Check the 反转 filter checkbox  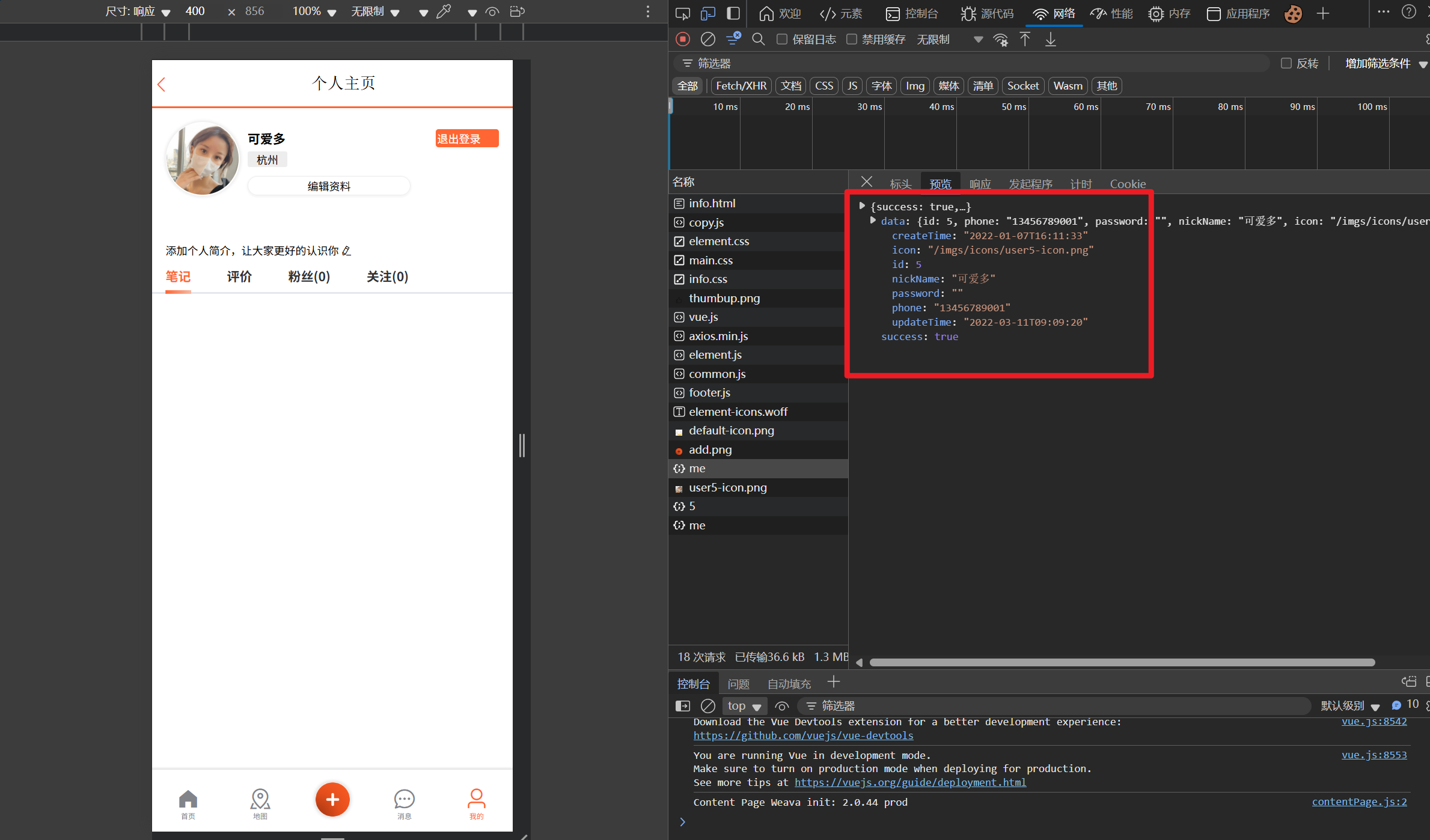pos(1286,63)
